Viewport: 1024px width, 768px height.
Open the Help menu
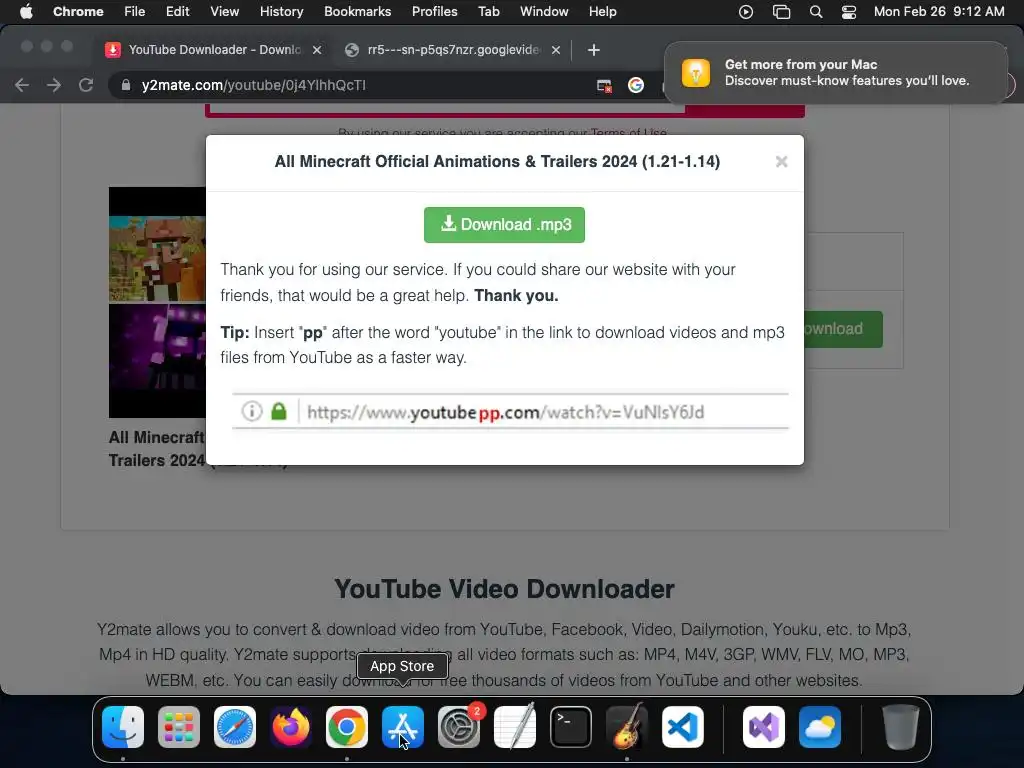click(602, 12)
